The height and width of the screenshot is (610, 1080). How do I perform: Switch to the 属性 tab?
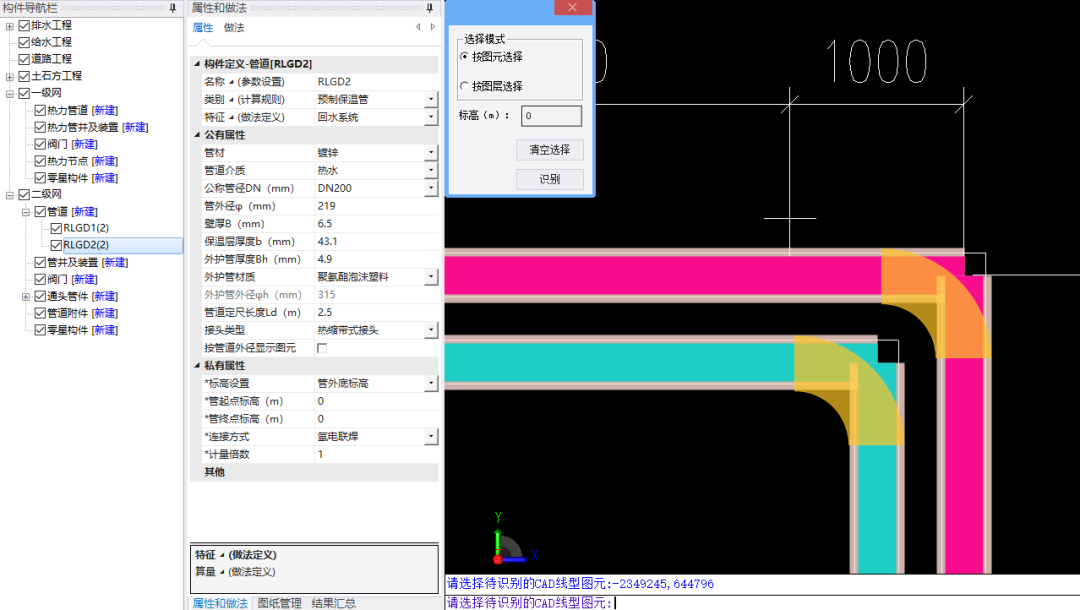coord(202,28)
